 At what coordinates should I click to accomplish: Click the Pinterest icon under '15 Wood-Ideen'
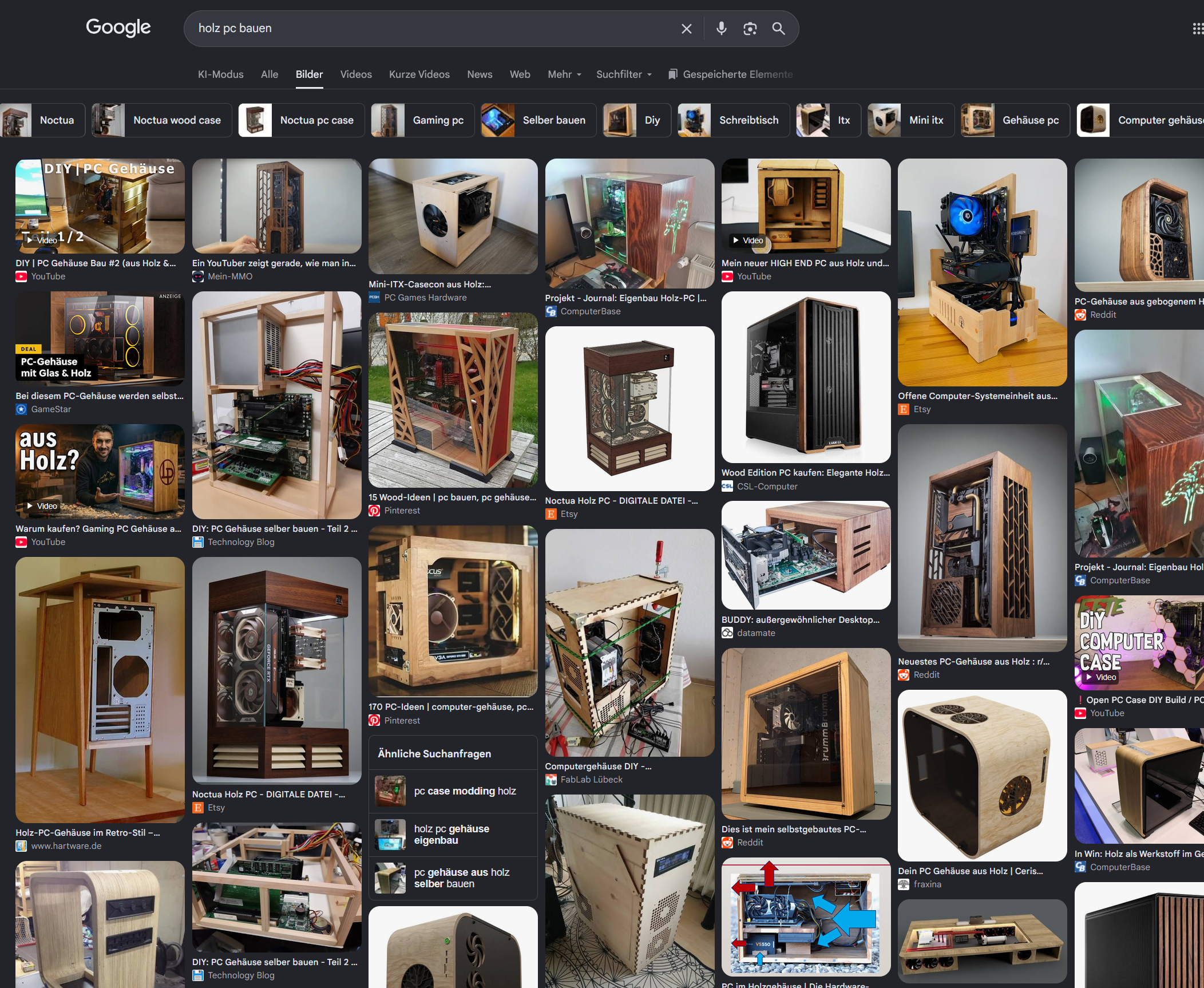tap(374, 511)
